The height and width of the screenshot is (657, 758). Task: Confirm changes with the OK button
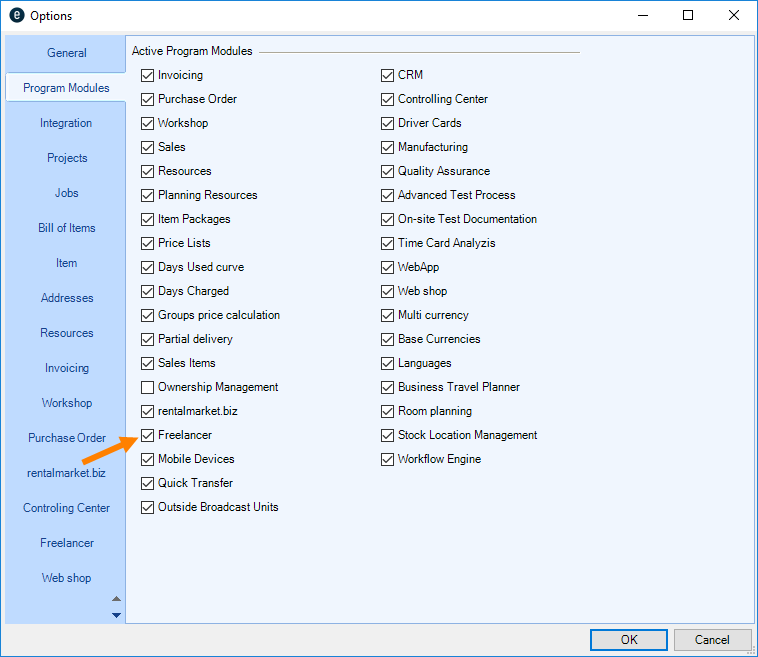[x=628, y=640]
